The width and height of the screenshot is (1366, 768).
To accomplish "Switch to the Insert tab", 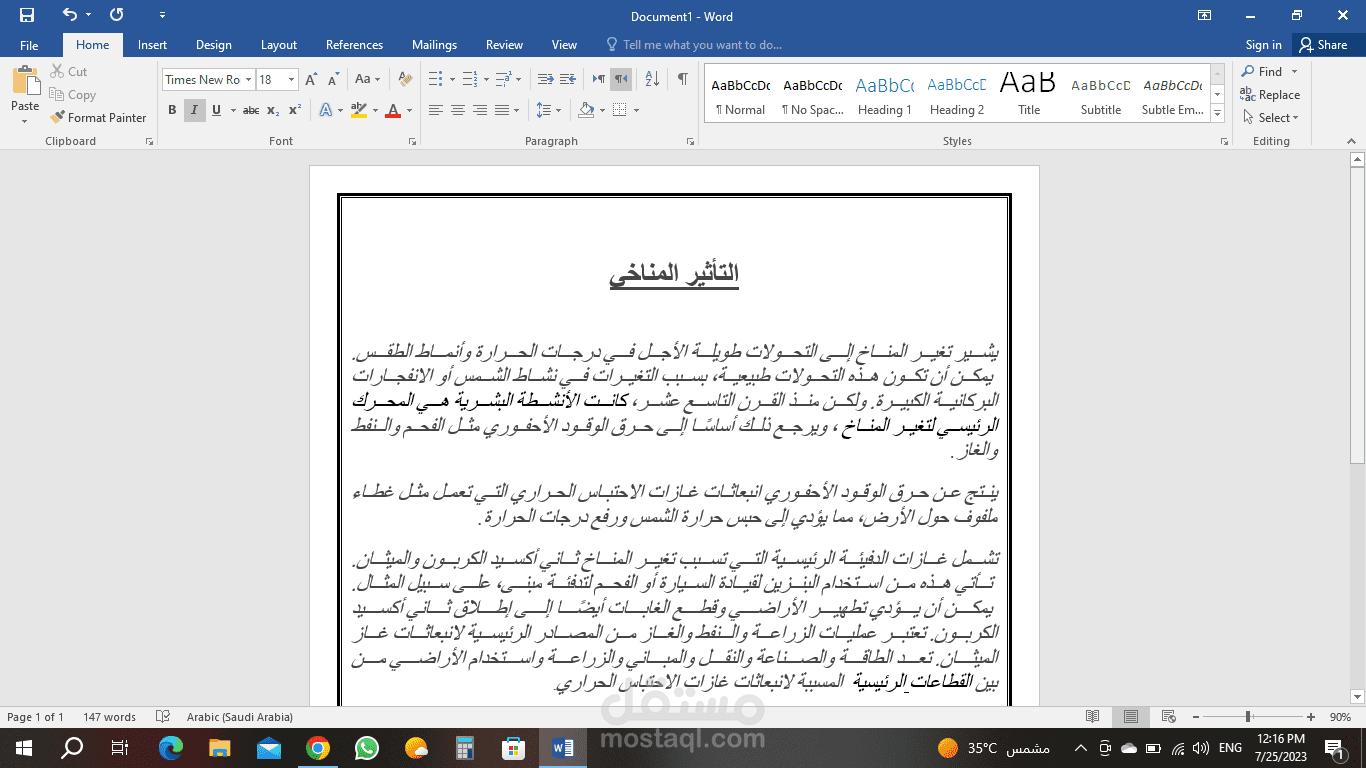I will coord(152,45).
